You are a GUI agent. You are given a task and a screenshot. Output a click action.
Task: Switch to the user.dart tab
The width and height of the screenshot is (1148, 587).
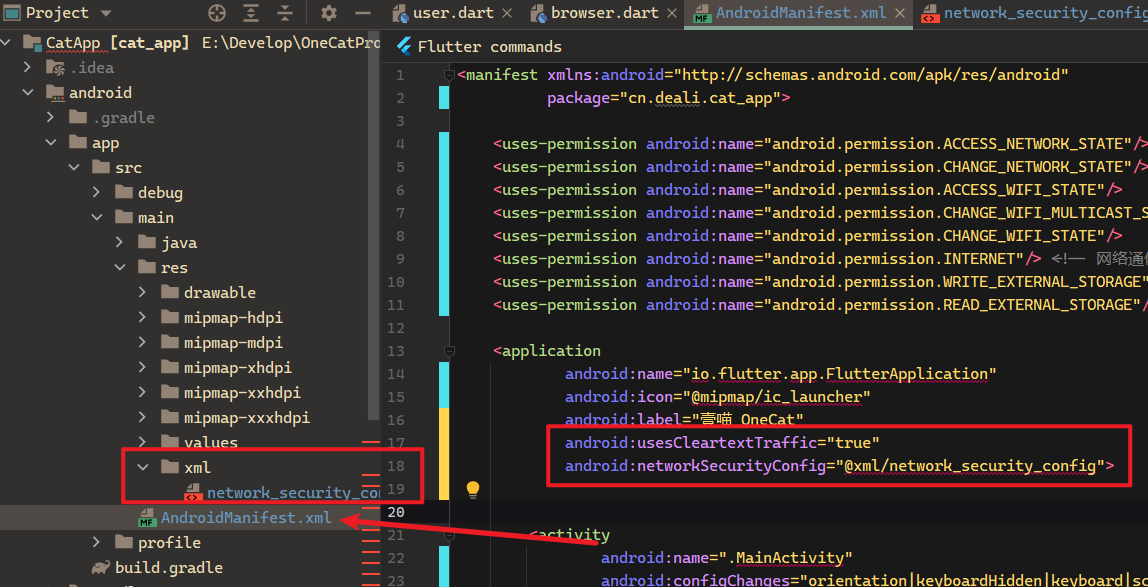click(x=452, y=13)
